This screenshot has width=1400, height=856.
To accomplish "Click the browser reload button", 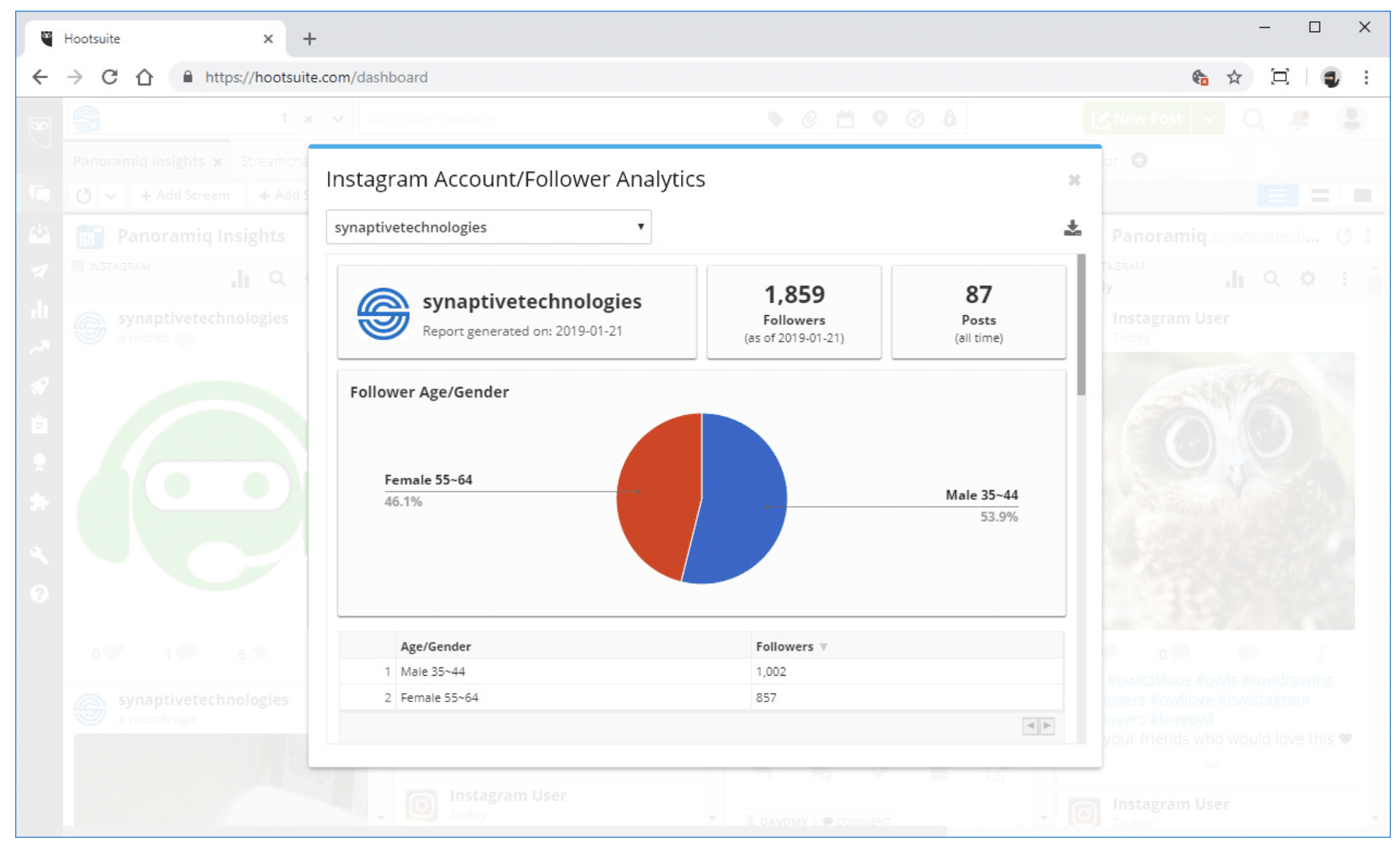I will coord(110,77).
